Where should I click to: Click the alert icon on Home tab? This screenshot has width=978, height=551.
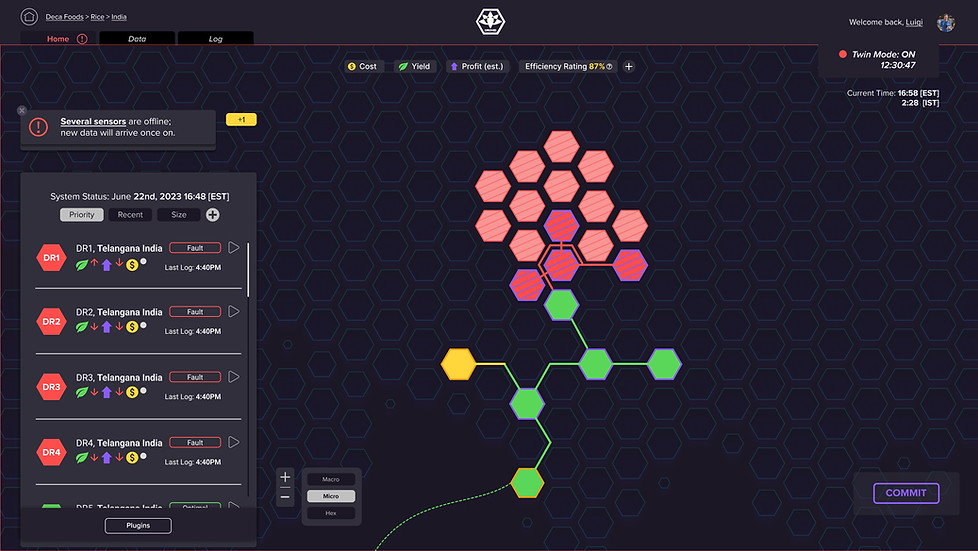[82, 39]
